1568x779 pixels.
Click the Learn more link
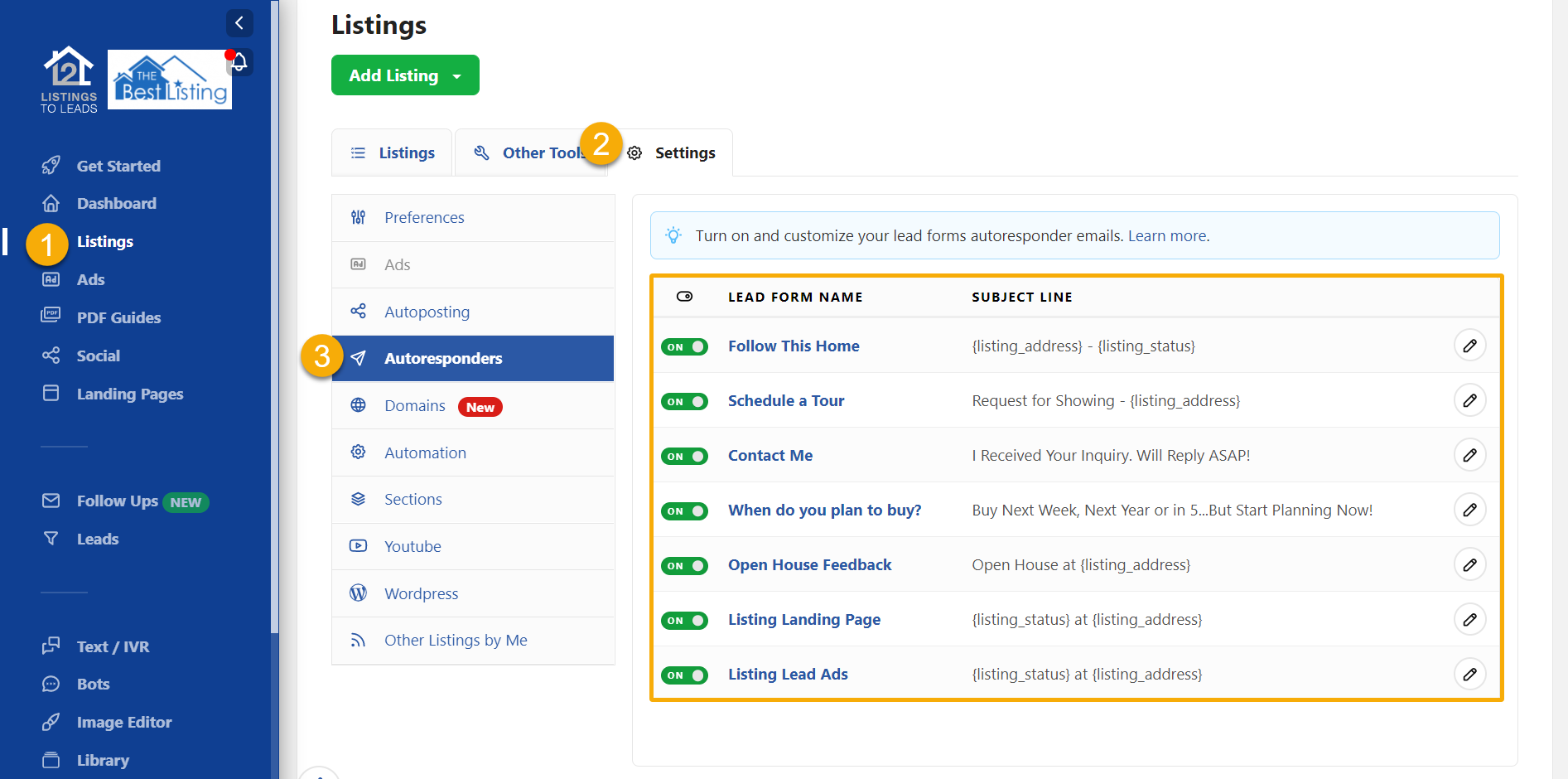coord(1166,235)
